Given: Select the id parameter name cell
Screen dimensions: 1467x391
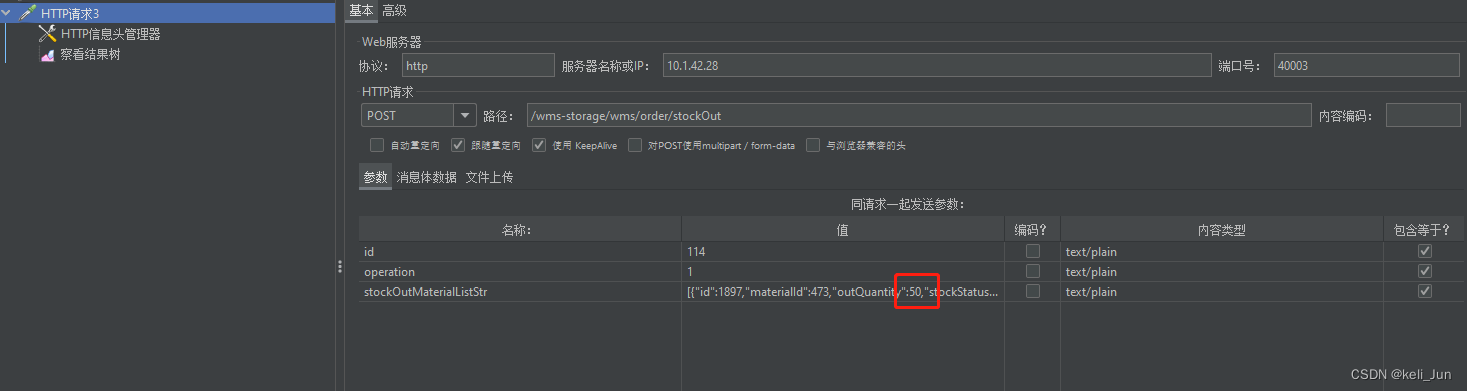Looking at the screenshot, I should pyautogui.click(x=520, y=252).
